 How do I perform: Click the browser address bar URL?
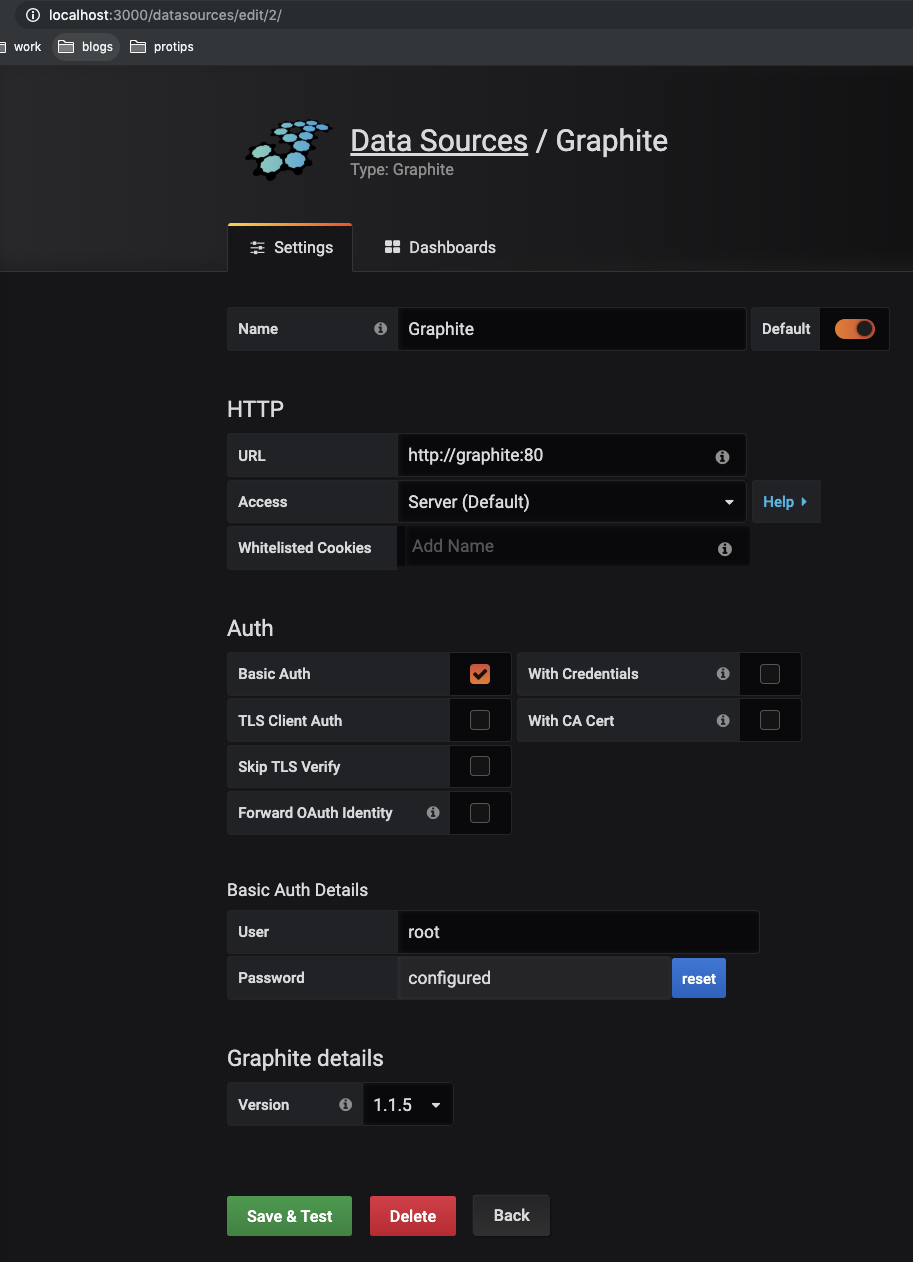pos(165,15)
